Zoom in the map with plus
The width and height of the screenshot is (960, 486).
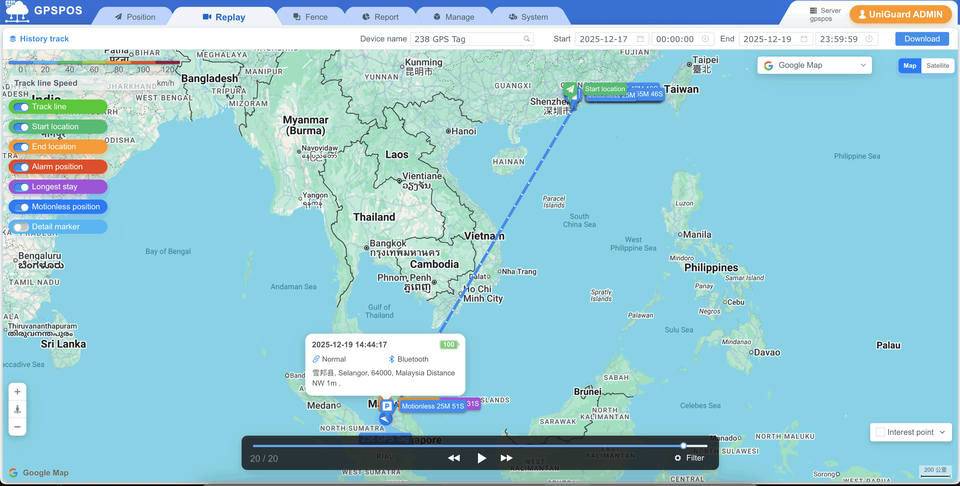pyautogui.click(x=17, y=392)
